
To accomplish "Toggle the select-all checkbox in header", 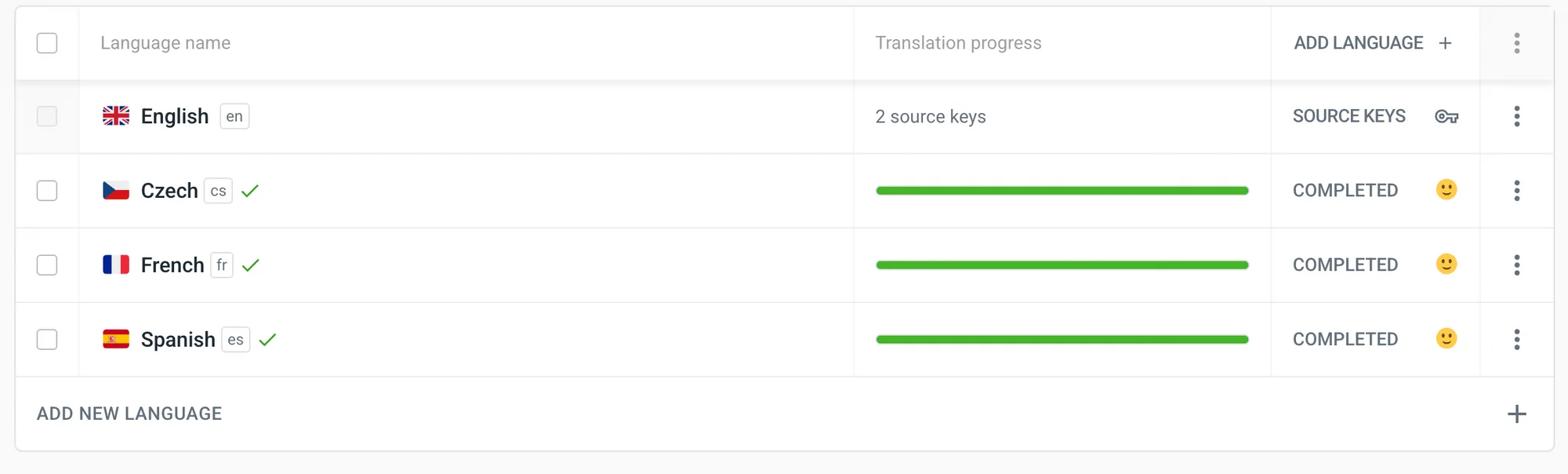I will point(47,43).
